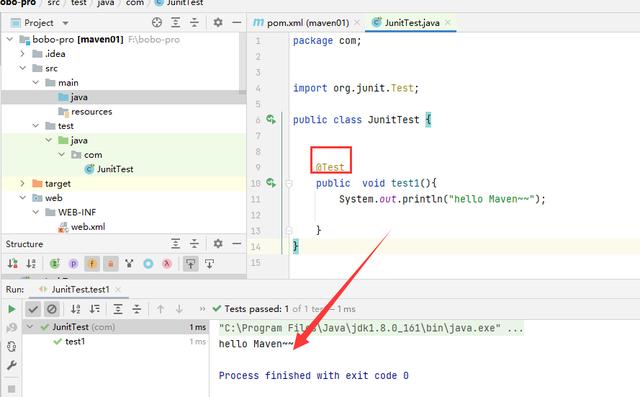This screenshot has height=397, width=640.
Task: Click the run gutter icon beside test1 method
Action: [x=271, y=182]
